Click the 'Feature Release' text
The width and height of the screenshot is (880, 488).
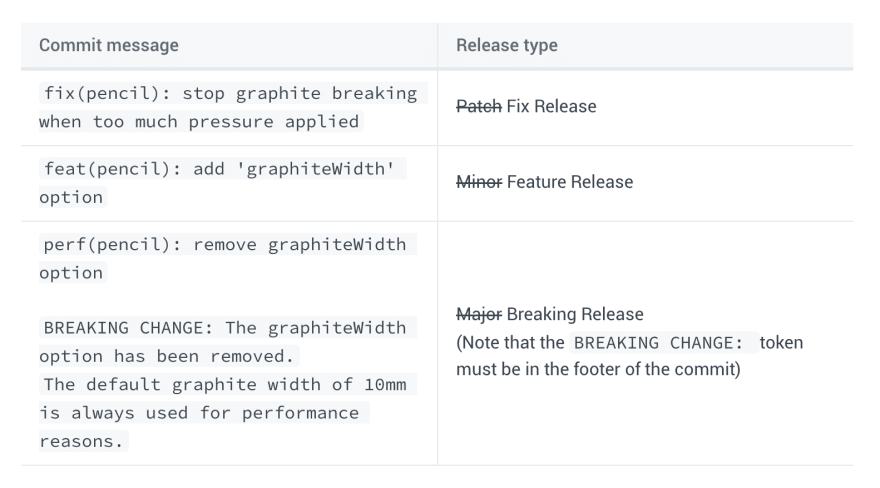point(570,182)
